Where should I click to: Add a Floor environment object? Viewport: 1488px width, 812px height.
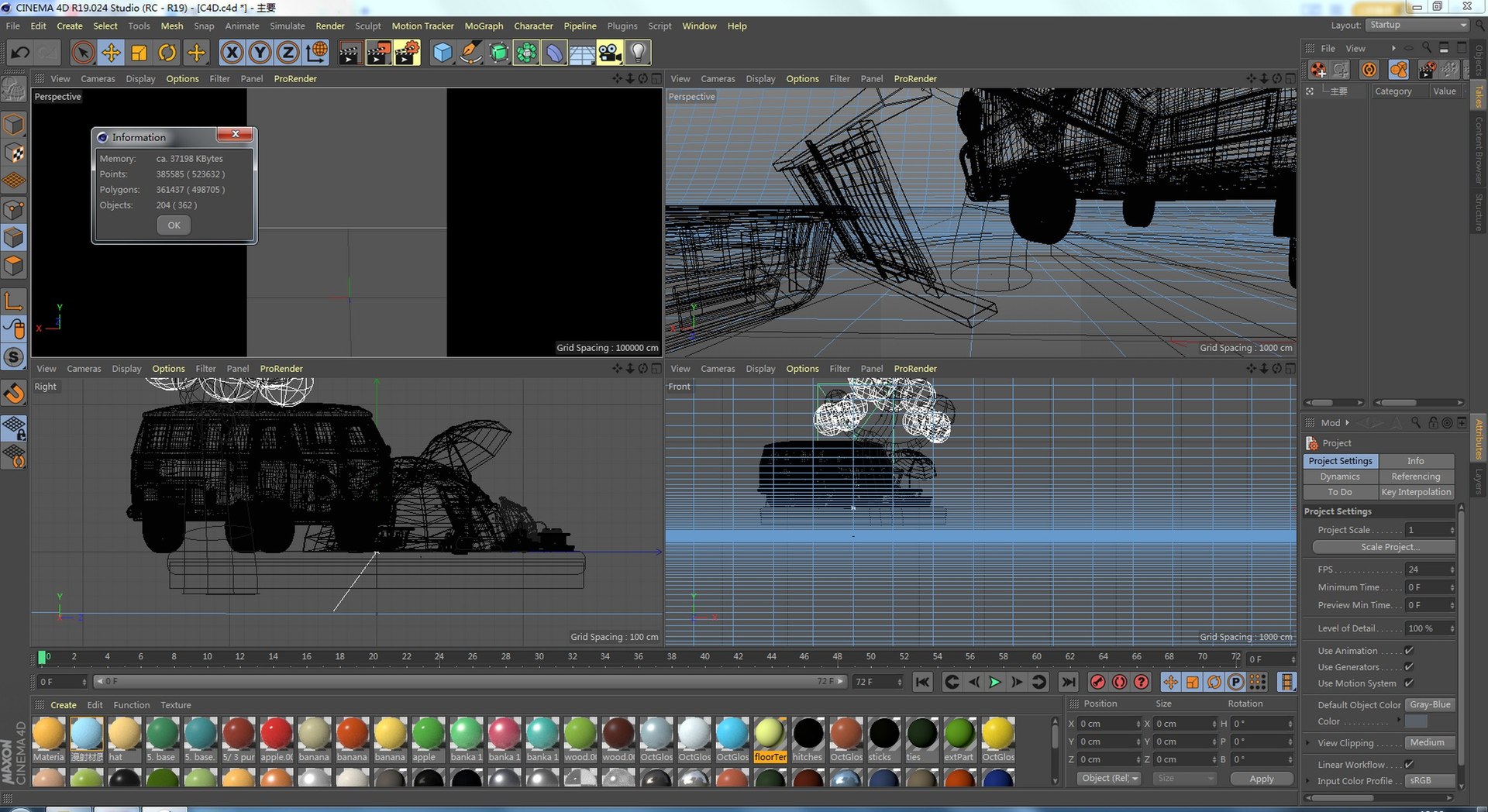click(582, 53)
